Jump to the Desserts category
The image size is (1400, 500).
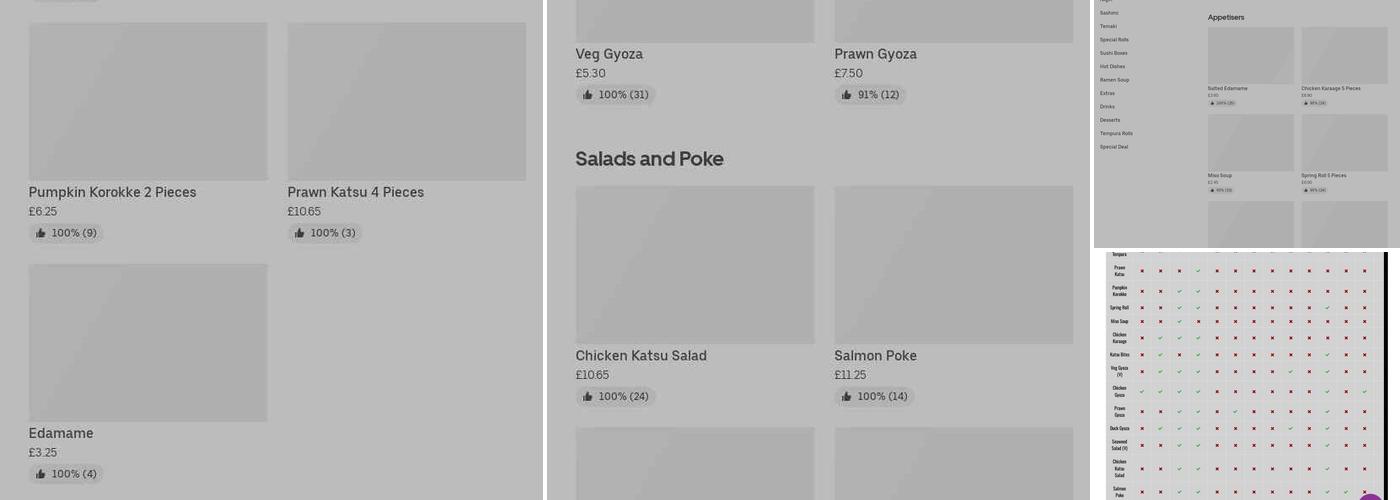click(1110, 120)
